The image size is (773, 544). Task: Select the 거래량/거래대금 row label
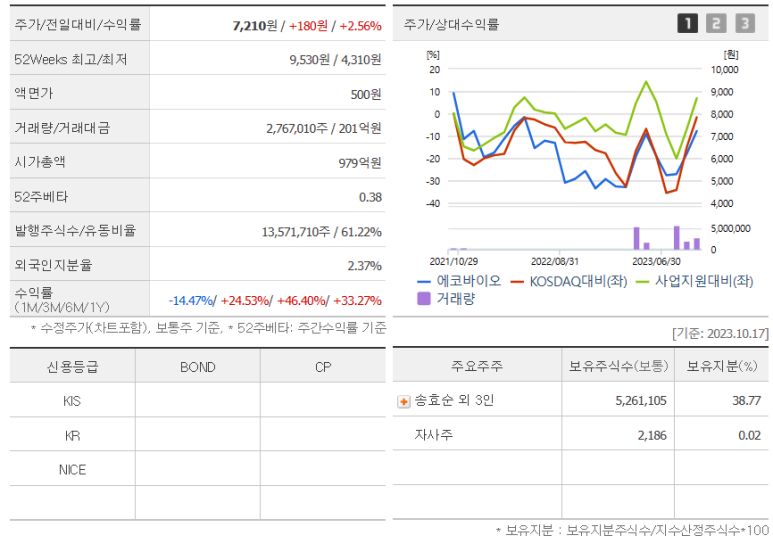pyautogui.click(x=62, y=128)
